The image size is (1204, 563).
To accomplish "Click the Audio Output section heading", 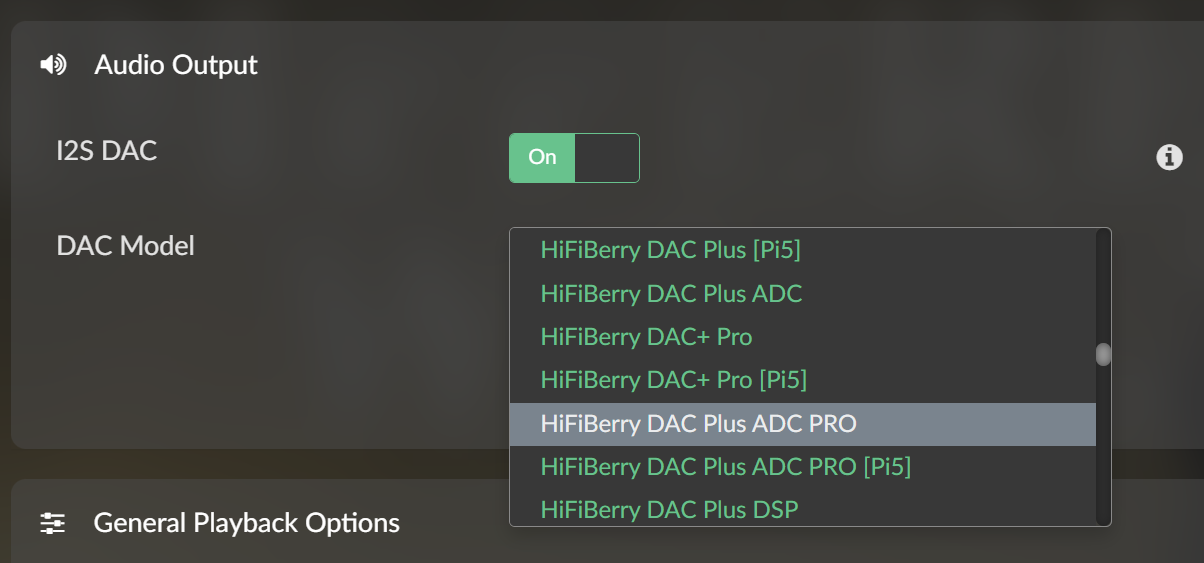I will click(x=176, y=65).
